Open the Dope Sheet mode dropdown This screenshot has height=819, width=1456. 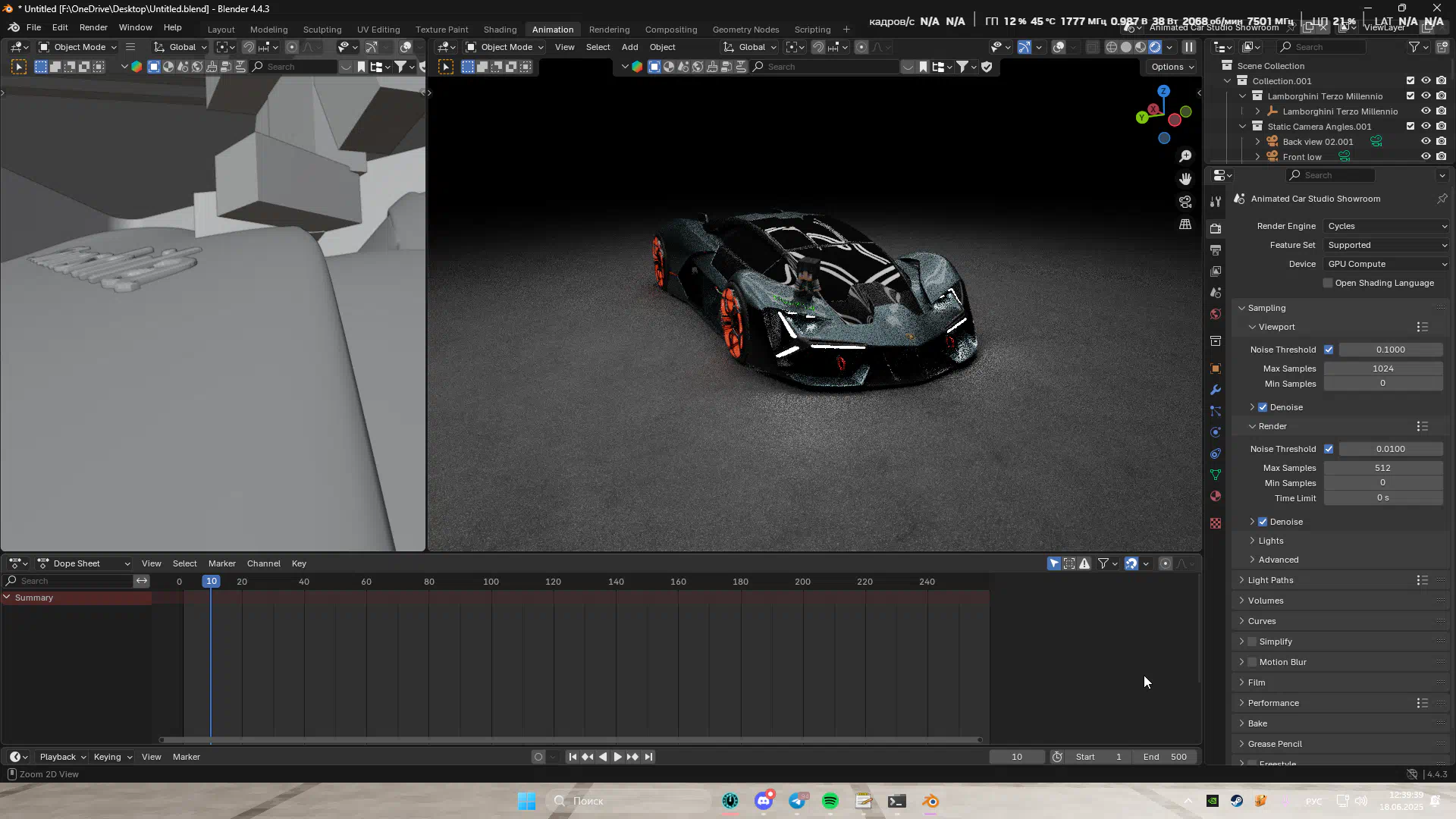click(83, 563)
